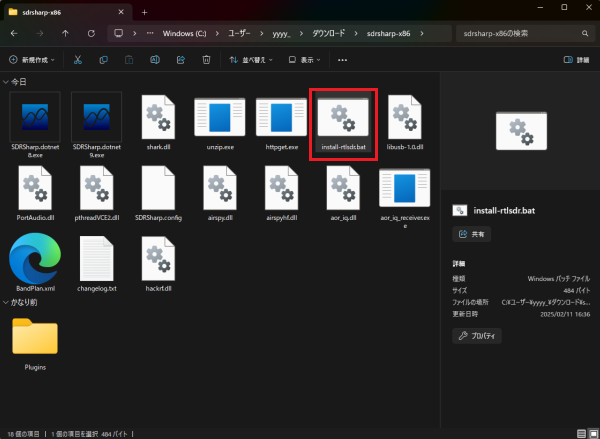Select install-rtlsdr.bat file icon
Image resolution: width=600 pixels, height=439 pixels.
pos(343,117)
